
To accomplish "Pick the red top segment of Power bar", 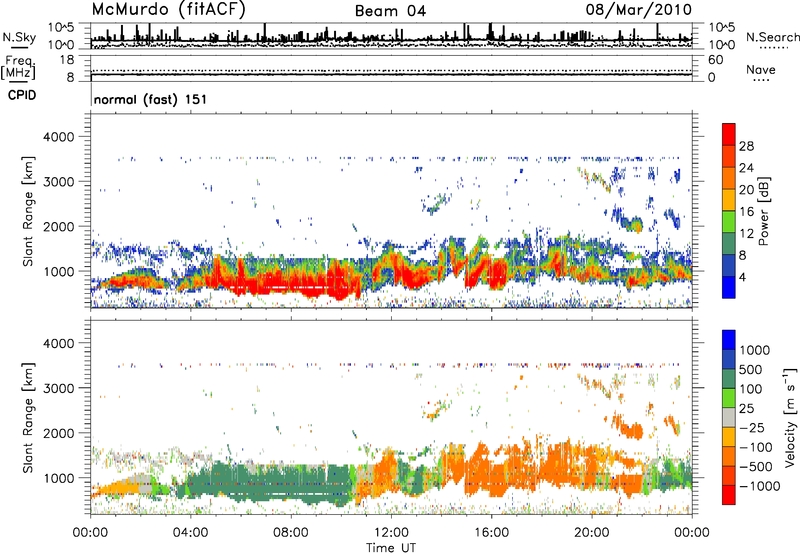I will (x=729, y=134).
